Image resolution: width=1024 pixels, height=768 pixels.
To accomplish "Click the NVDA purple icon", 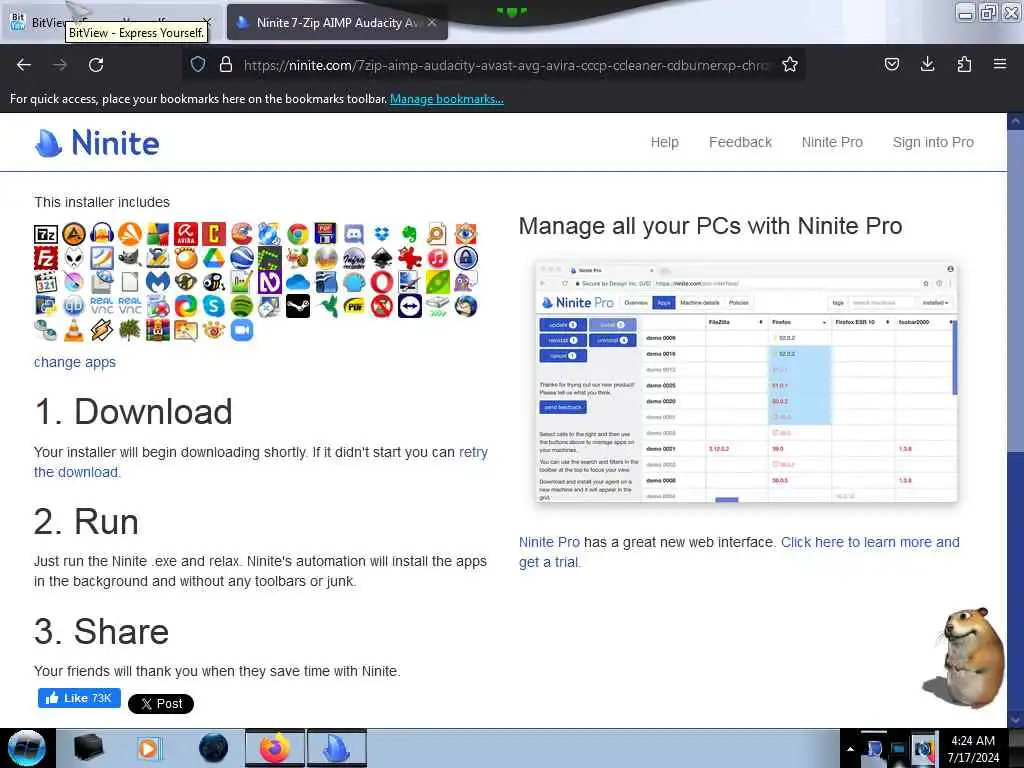I will coord(270,282).
